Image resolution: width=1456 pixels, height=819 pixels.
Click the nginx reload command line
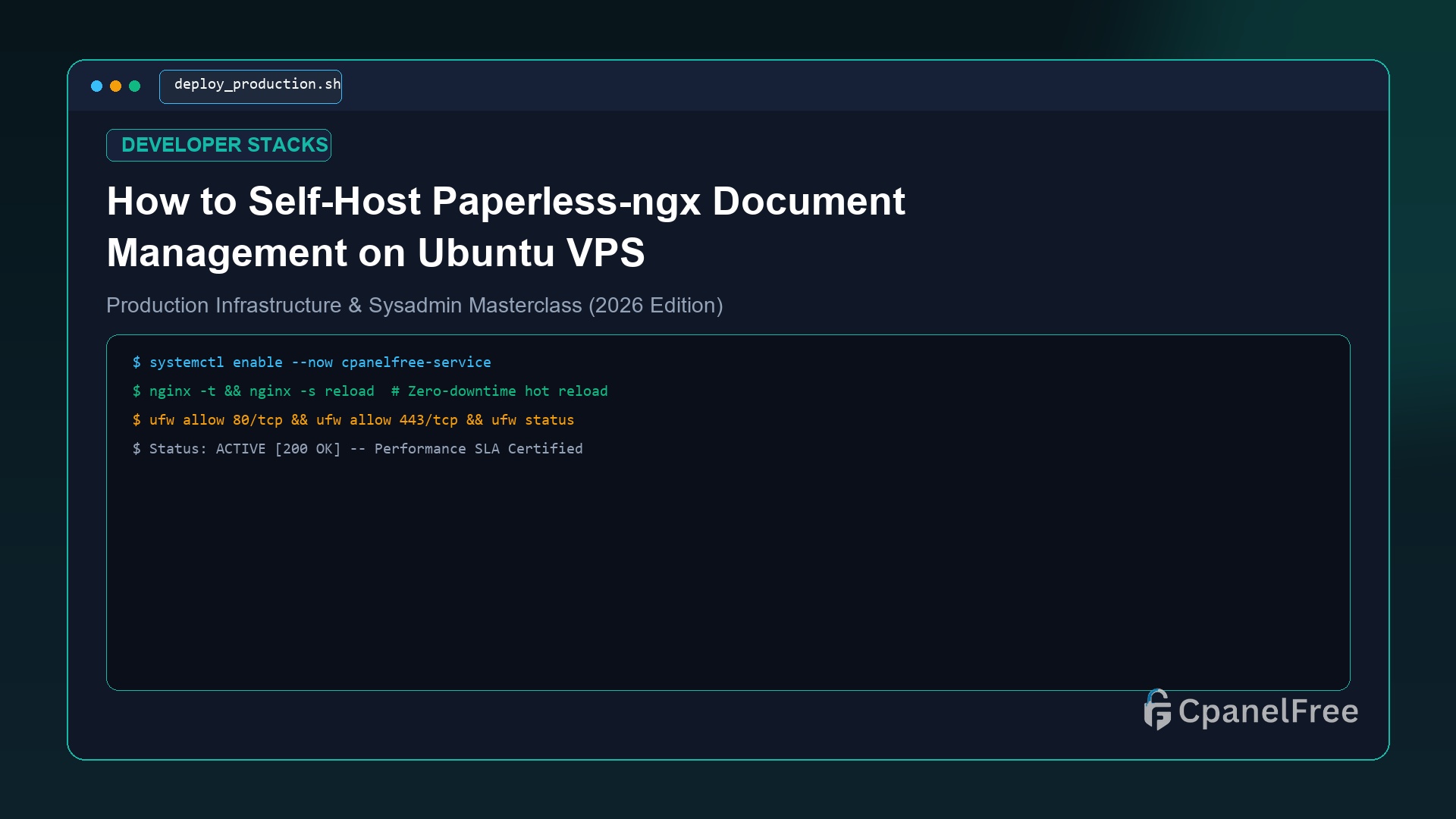(x=370, y=391)
